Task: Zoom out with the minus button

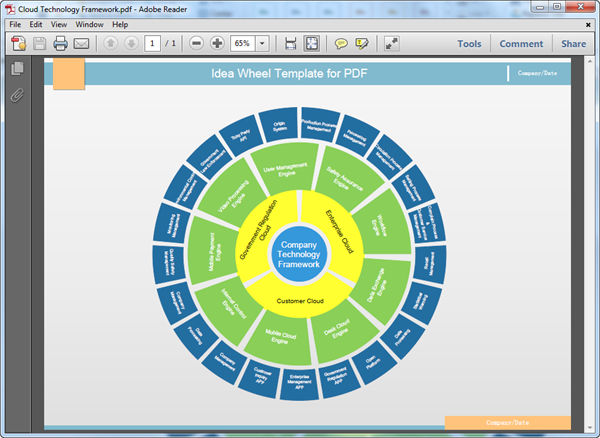Action: click(196, 44)
